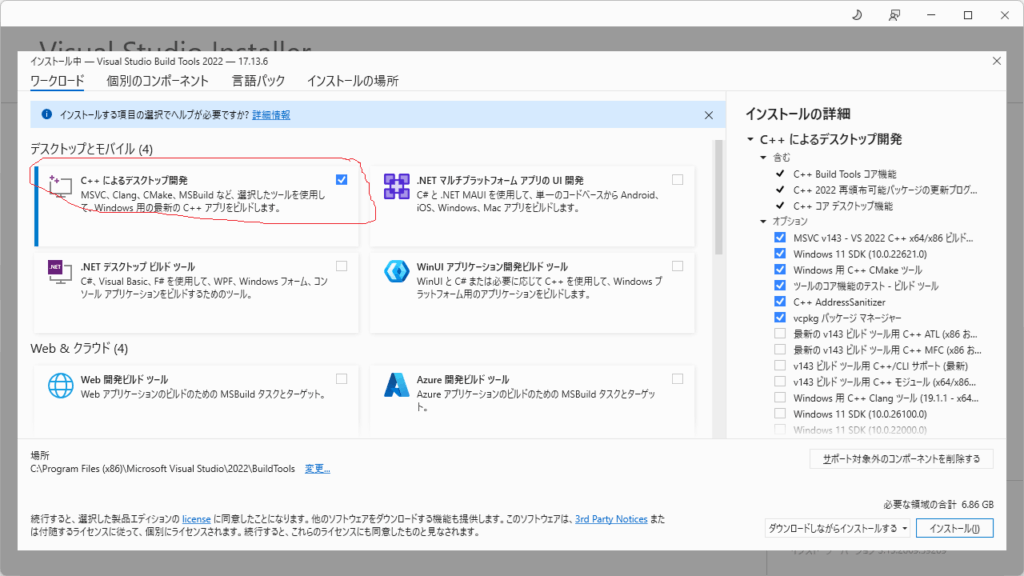1024x576 pixels.
Task: Open the 3rd Party Notices link
Action: point(611,519)
